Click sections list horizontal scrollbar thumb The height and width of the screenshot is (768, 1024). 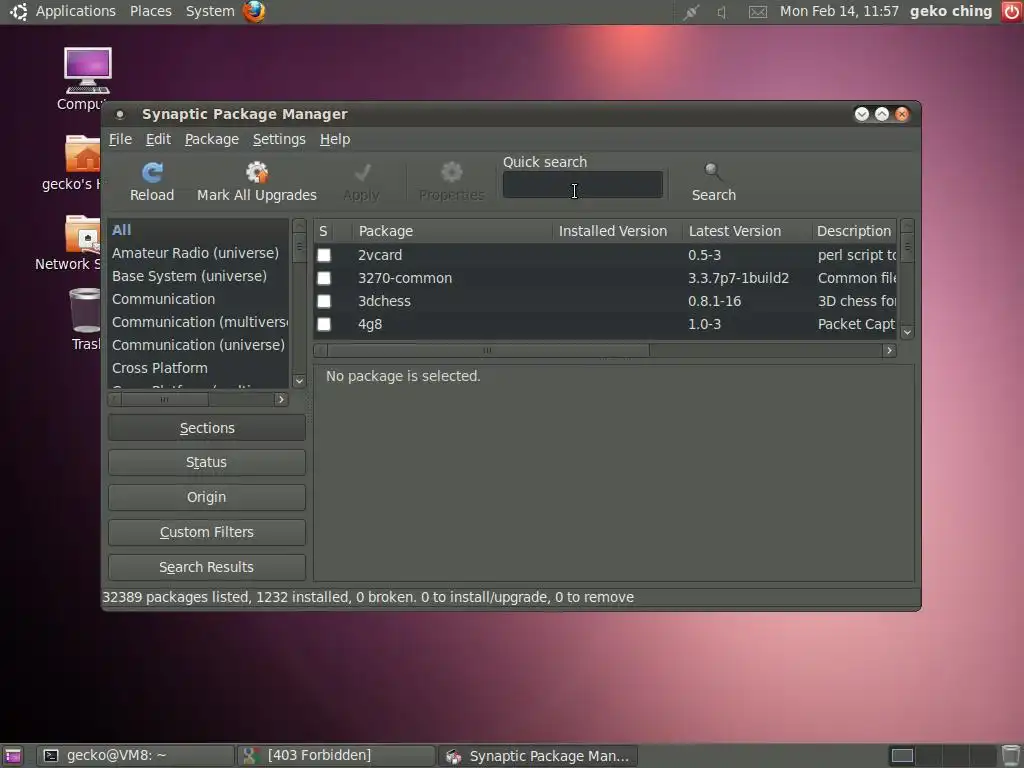tap(165, 399)
